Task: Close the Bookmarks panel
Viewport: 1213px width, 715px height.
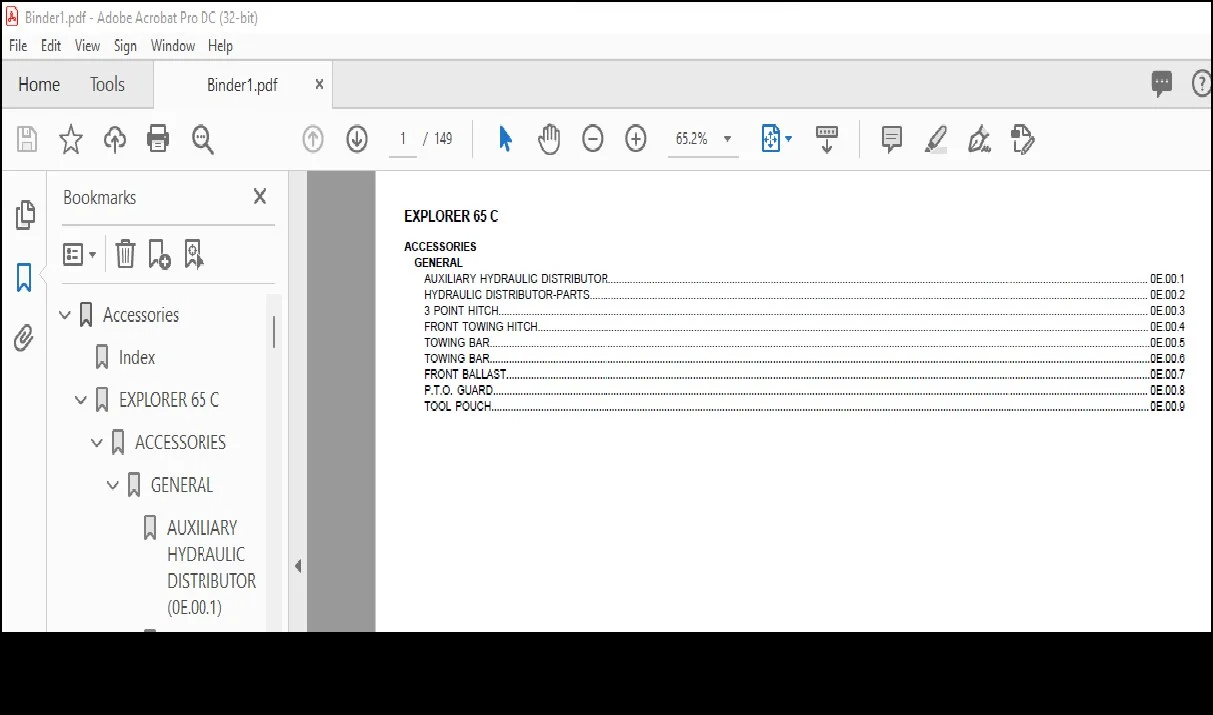Action: point(260,197)
